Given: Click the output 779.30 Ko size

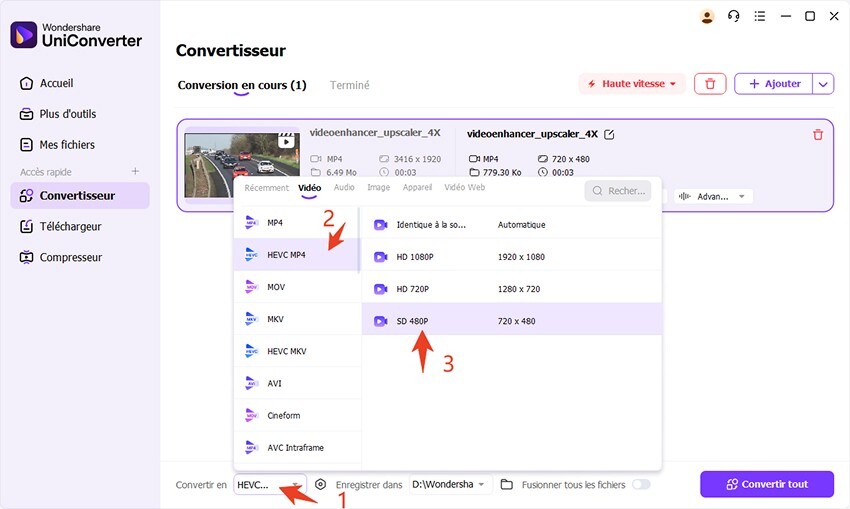Looking at the screenshot, I should coord(502,172).
